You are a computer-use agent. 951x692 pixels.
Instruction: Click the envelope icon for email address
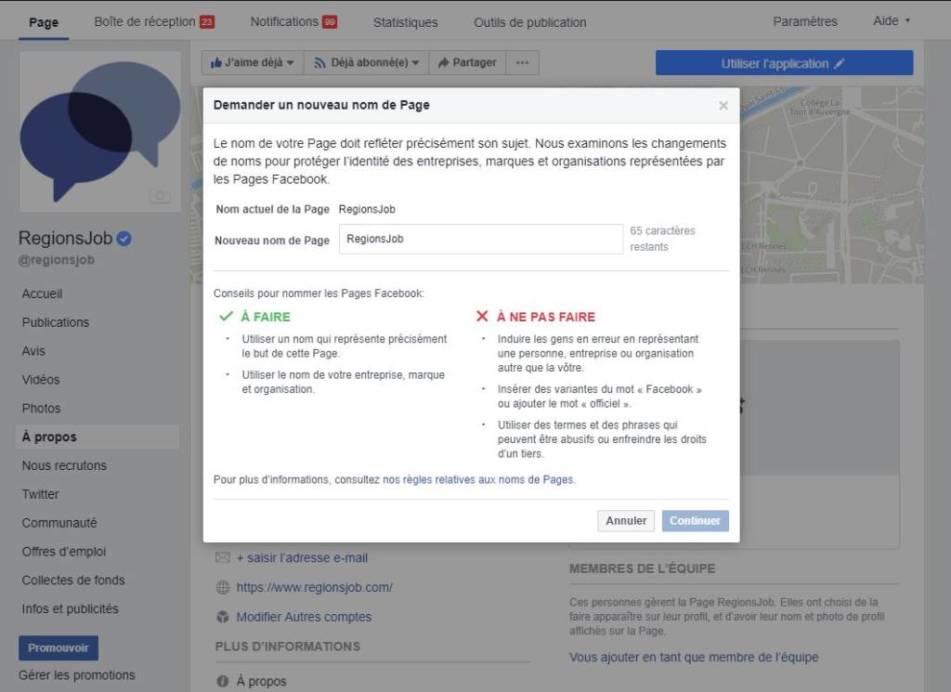click(x=223, y=558)
